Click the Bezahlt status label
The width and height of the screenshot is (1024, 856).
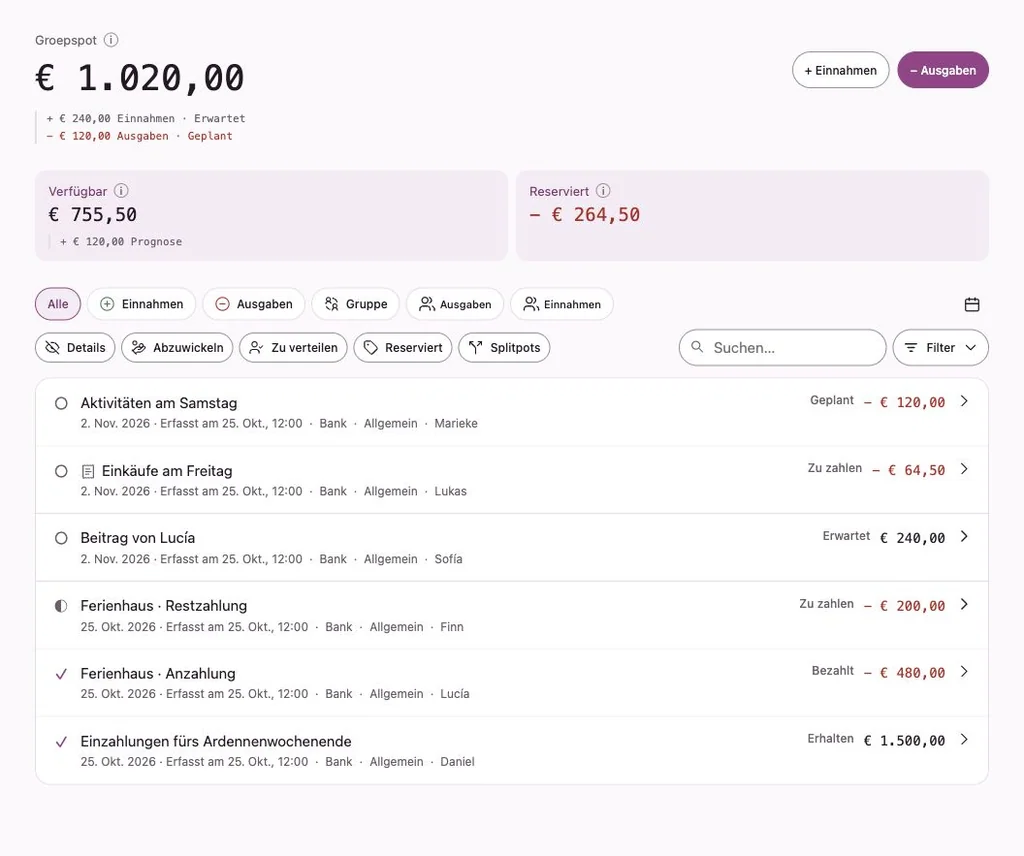(833, 671)
